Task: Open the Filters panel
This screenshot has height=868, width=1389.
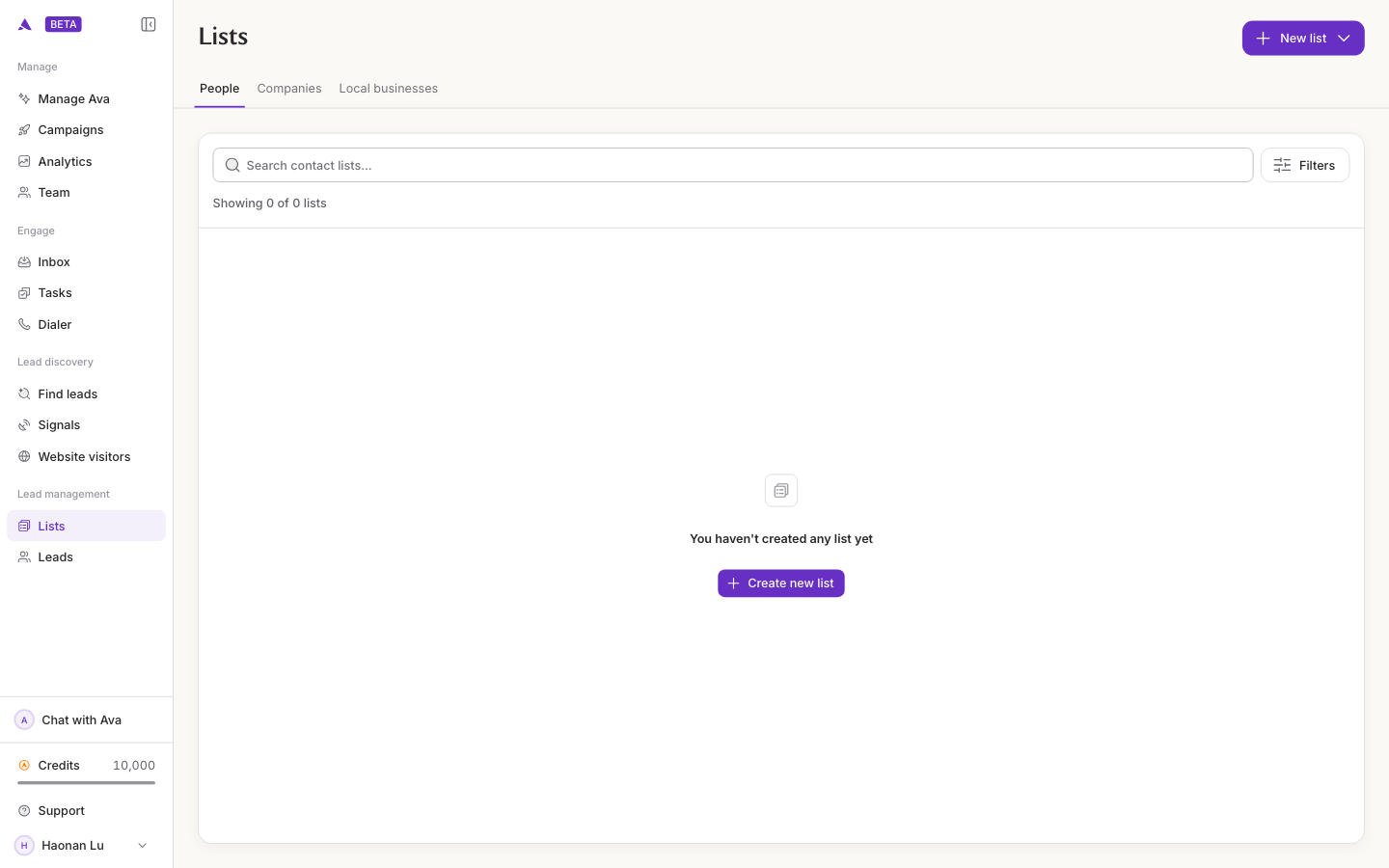Action: (1304, 165)
